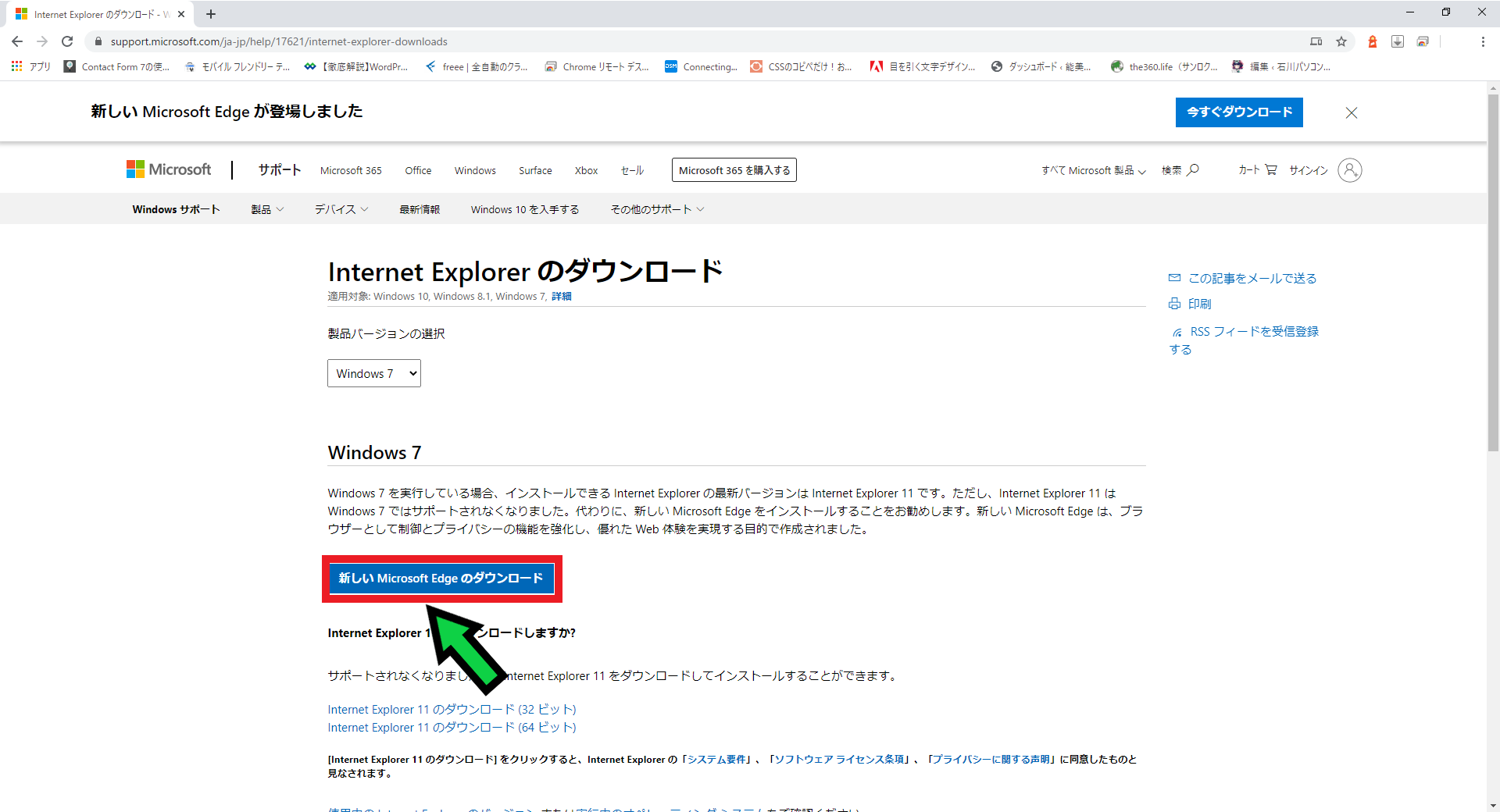Open セール navigation item
This screenshot has height=812, width=1500.
632,170
